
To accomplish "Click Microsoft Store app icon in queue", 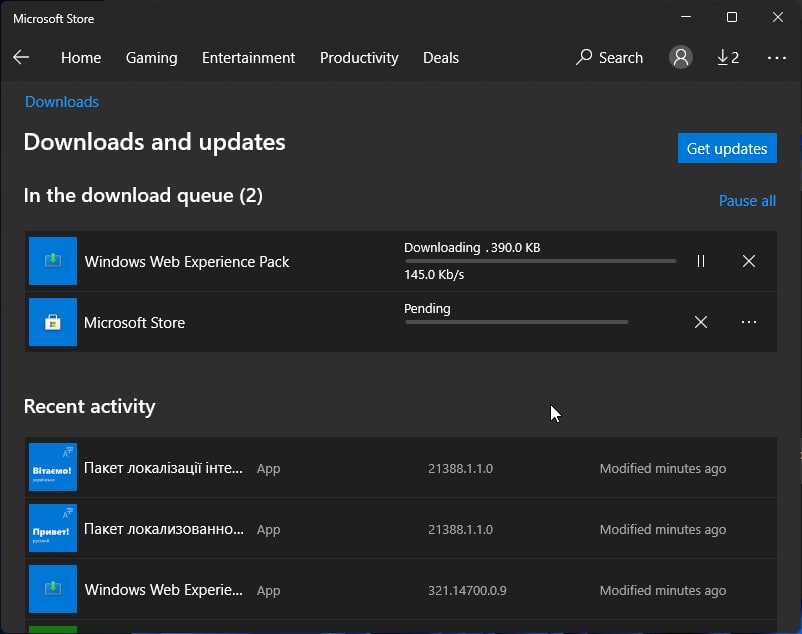I will point(53,322).
